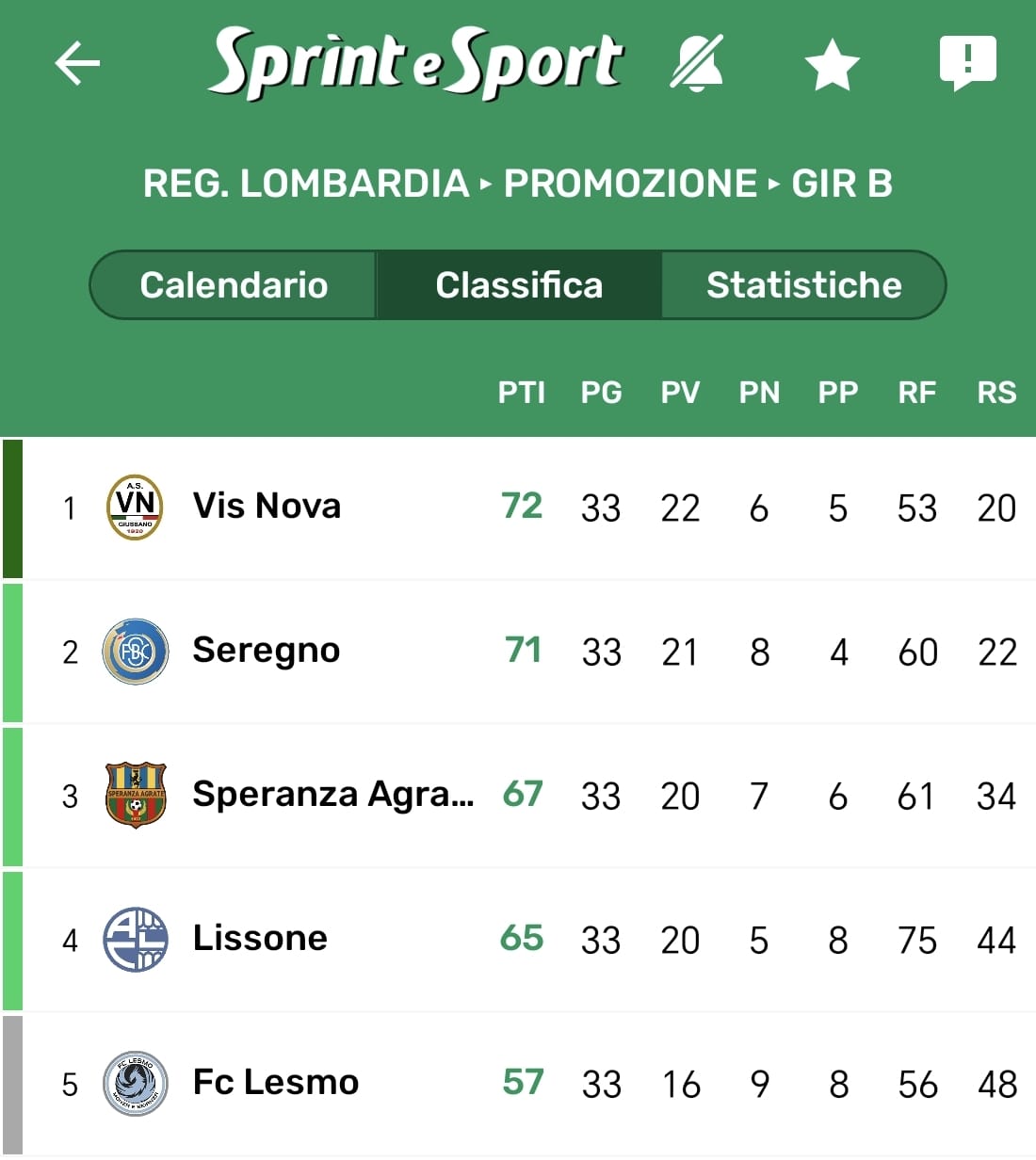Click the SprinteSport logo

[414, 63]
